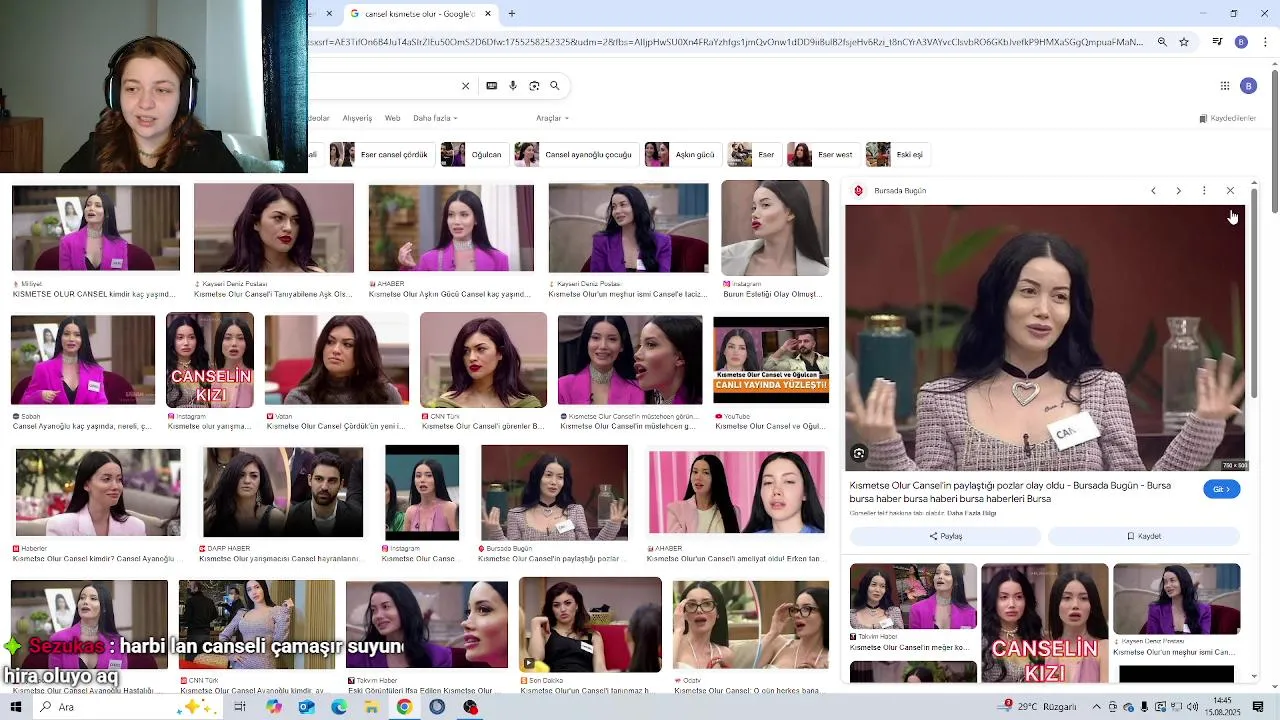Show previous image in preview panel
The height and width of the screenshot is (720, 1280).
1153,191
